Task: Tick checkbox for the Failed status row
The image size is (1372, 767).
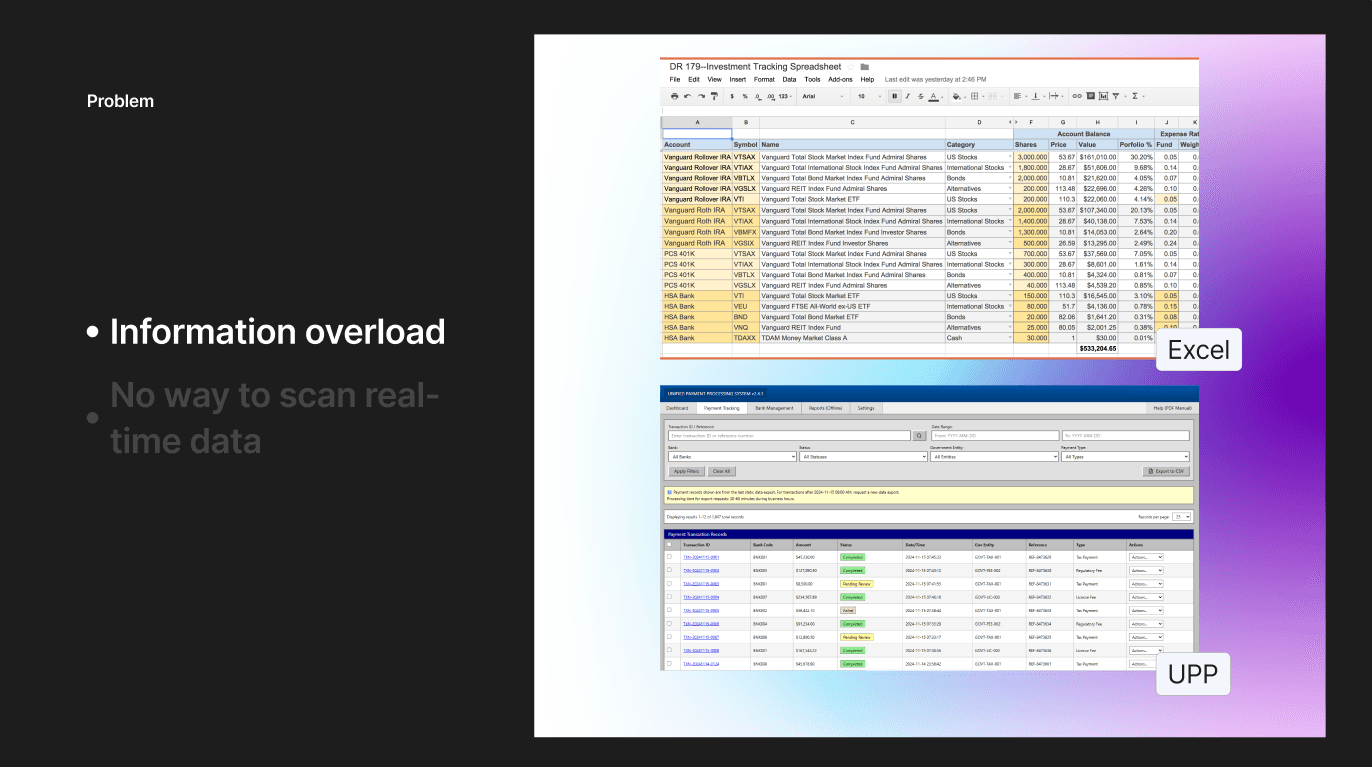Action: (x=670, y=609)
